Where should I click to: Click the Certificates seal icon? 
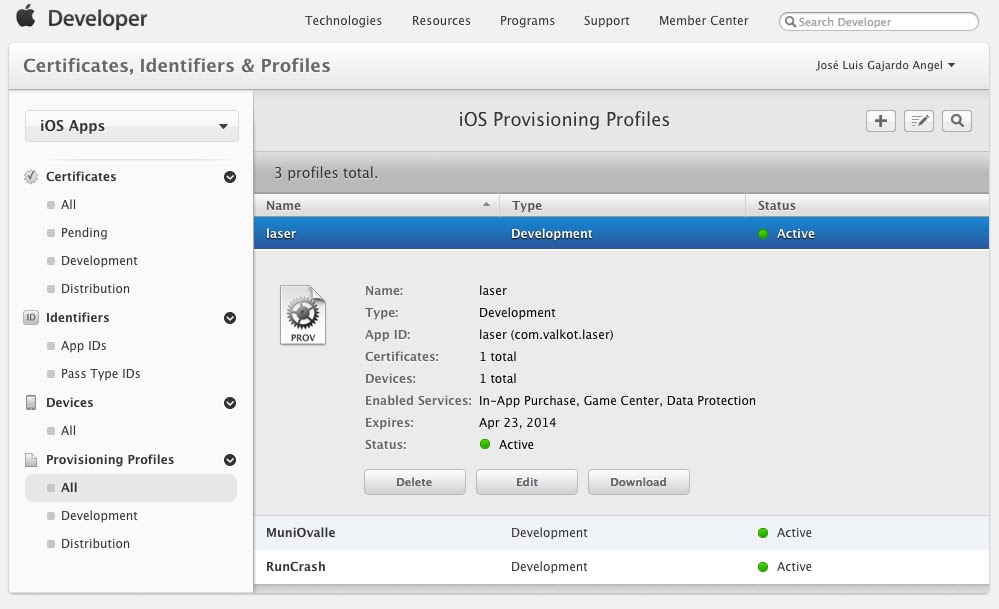(x=31, y=176)
